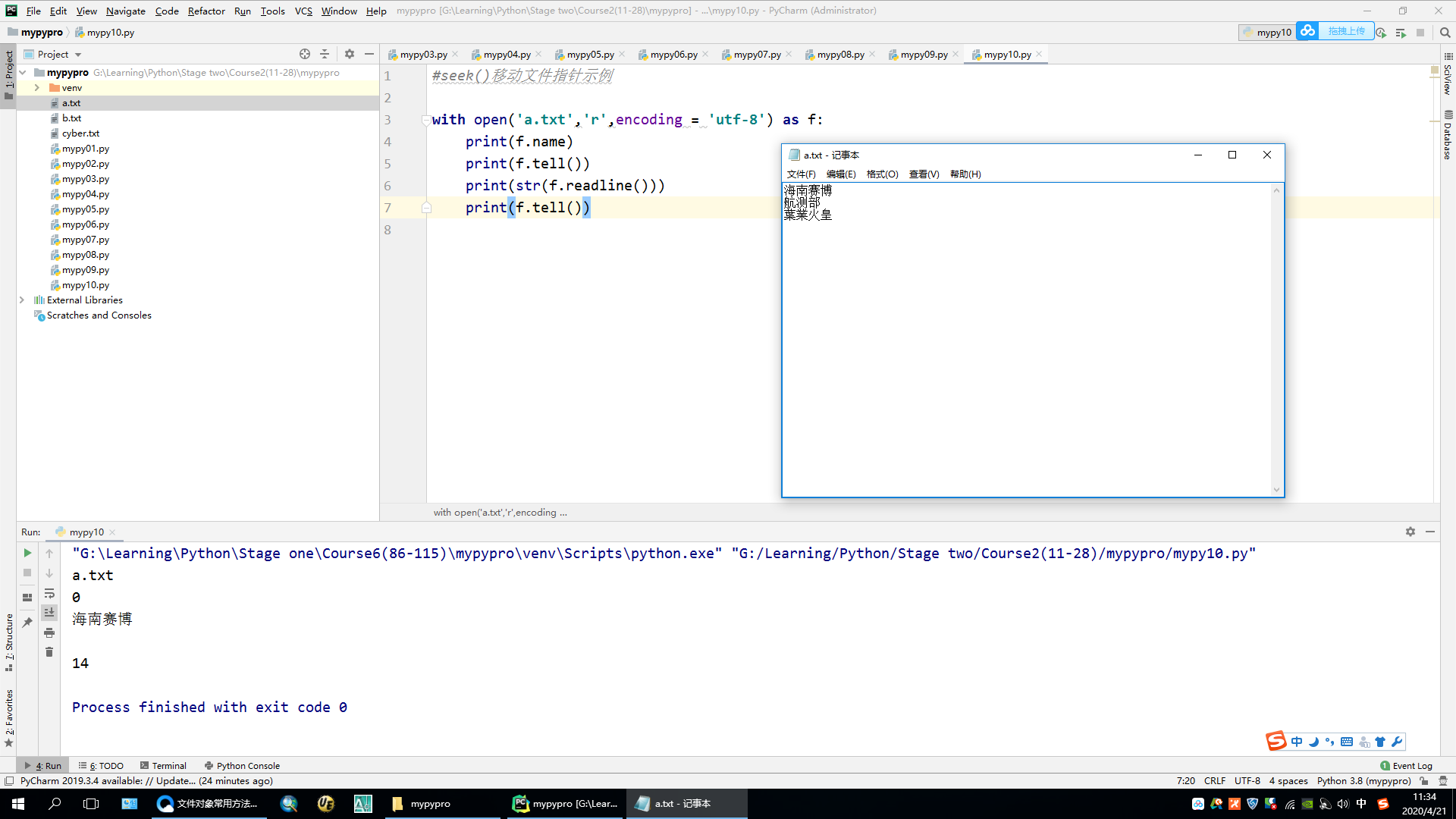Open the Tools menu

pyautogui.click(x=272, y=11)
